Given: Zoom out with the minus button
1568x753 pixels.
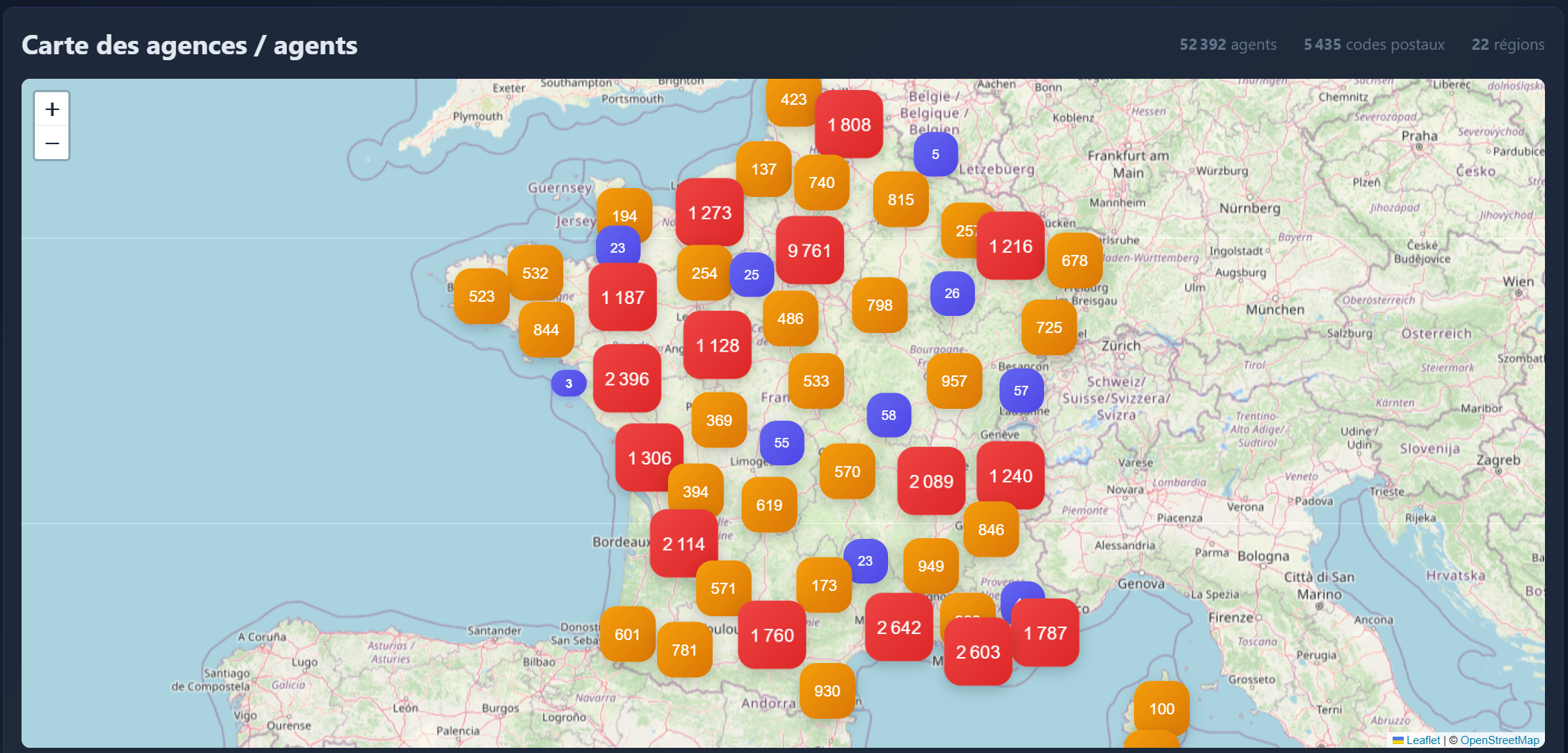Looking at the screenshot, I should click(51, 142).
